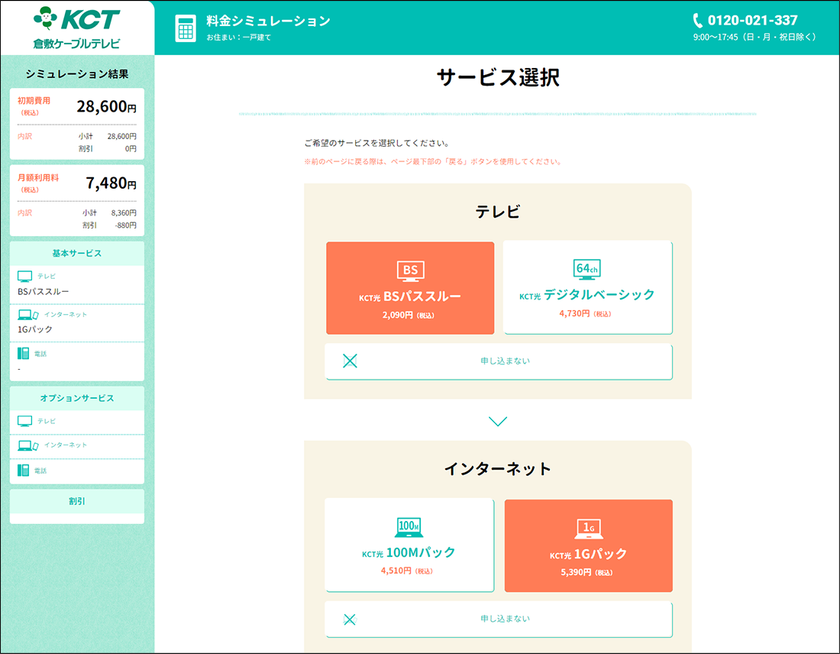Viewport: 840px width, 654px height.
Task: Click the down chevron between テレビ and インターネット
Action: click(x=498, y=421)
